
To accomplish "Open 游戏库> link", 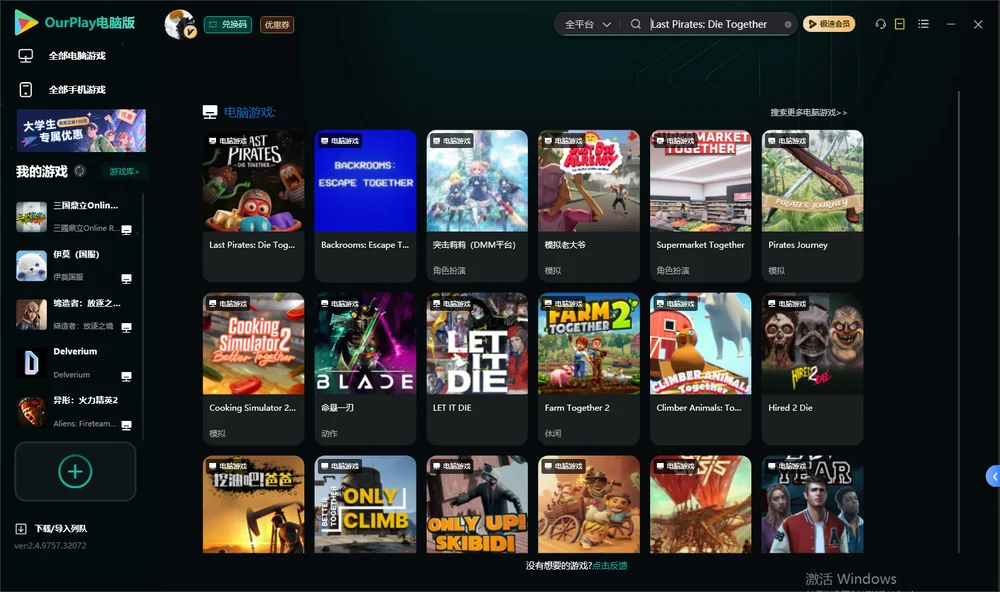I will pyautogui.click(x=124, y=172).
